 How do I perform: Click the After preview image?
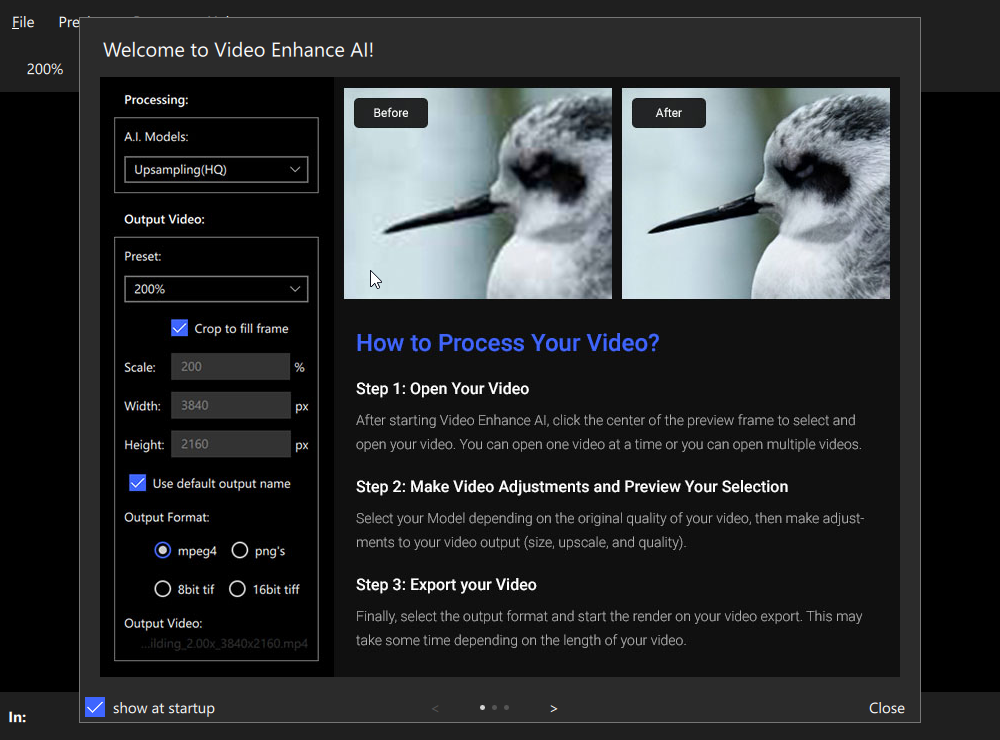756,193
